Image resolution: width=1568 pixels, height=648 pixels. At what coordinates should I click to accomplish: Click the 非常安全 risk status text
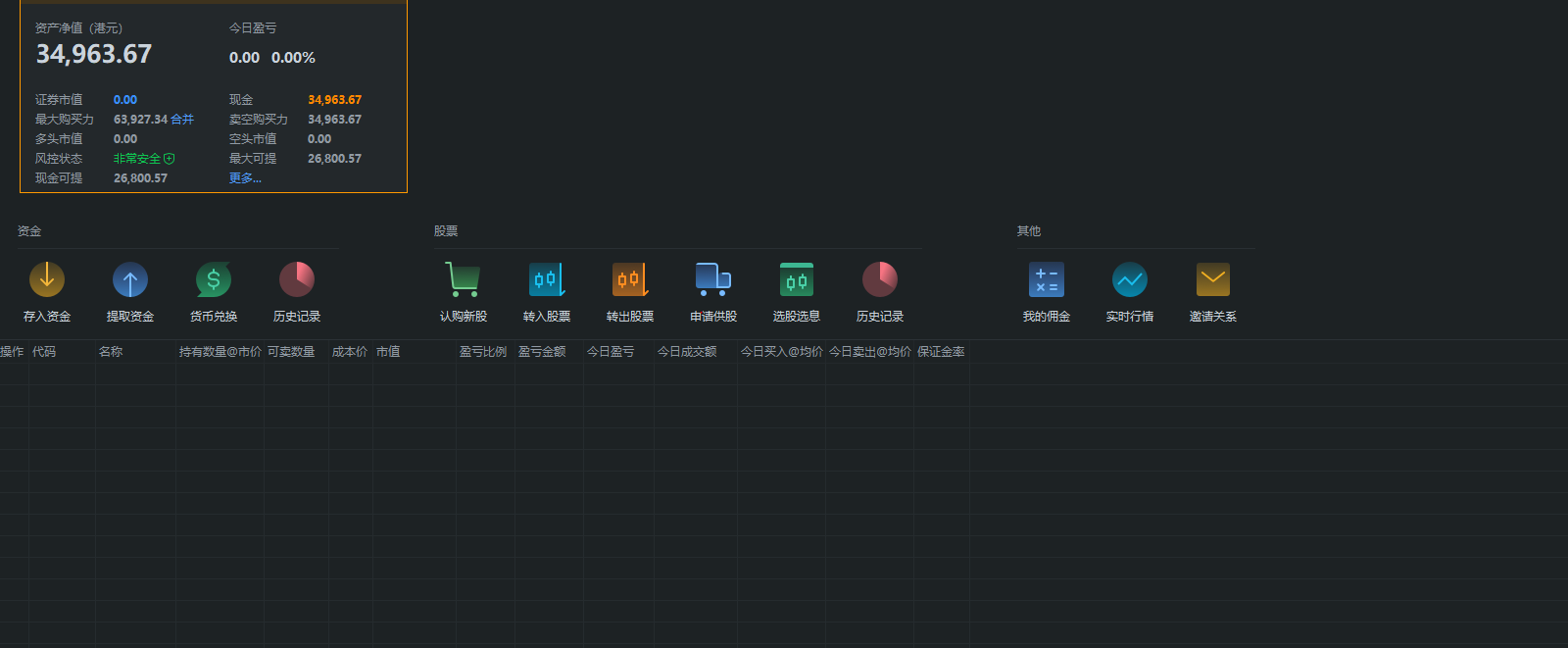pos(137,159)
